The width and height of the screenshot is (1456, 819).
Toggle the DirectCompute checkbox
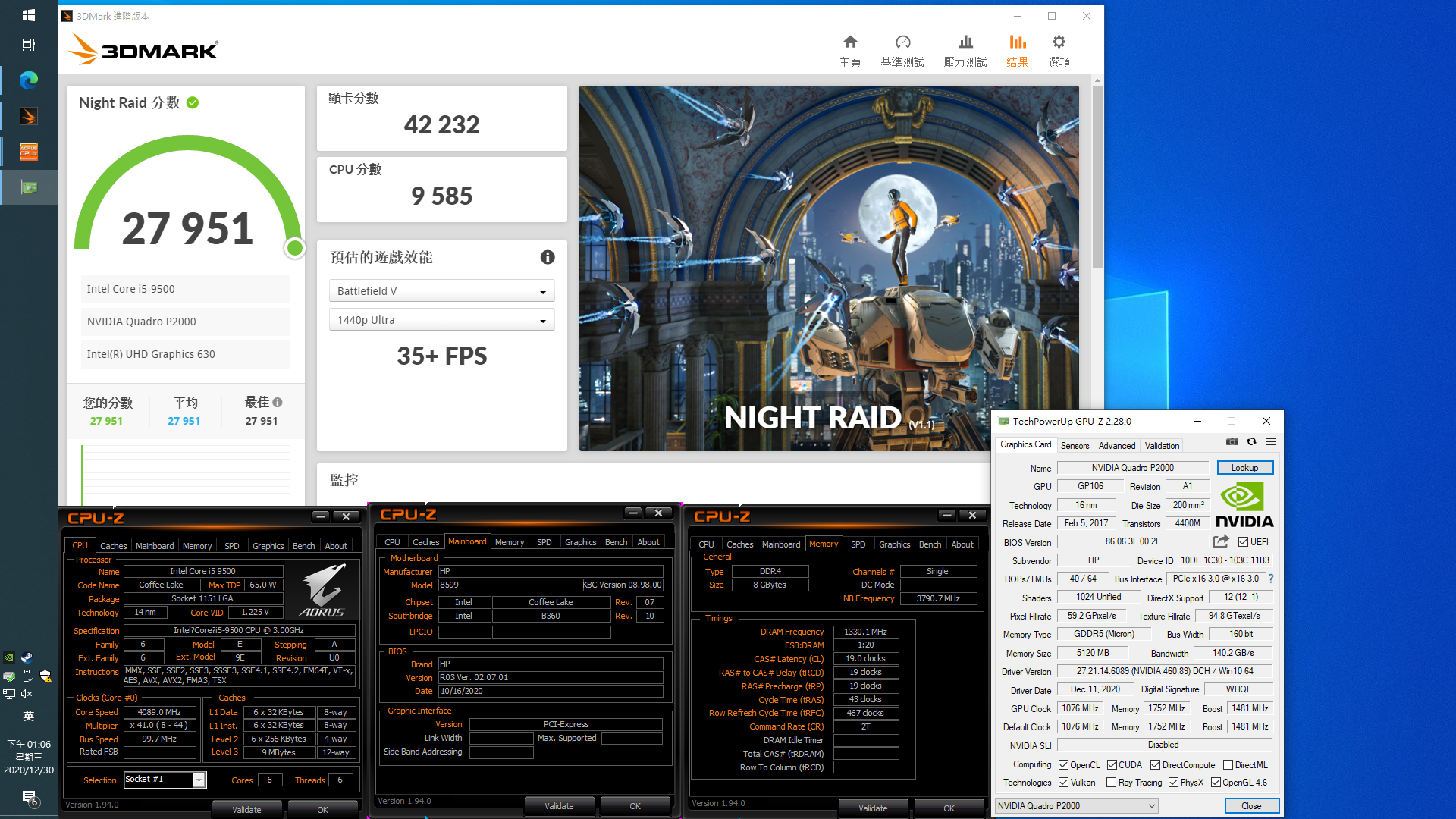pyautogui.click(x=1156, y=765)
